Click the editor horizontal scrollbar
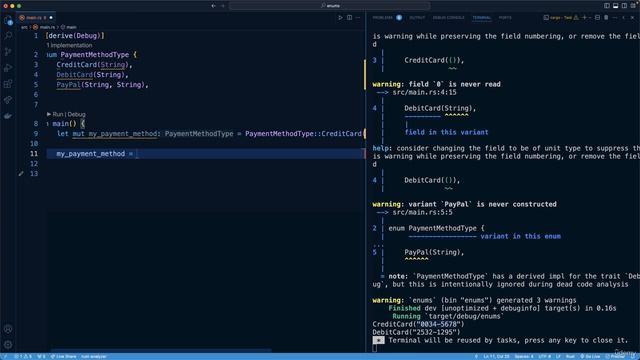The height and width of the screenshot is (360, 640). click(161, 351)
